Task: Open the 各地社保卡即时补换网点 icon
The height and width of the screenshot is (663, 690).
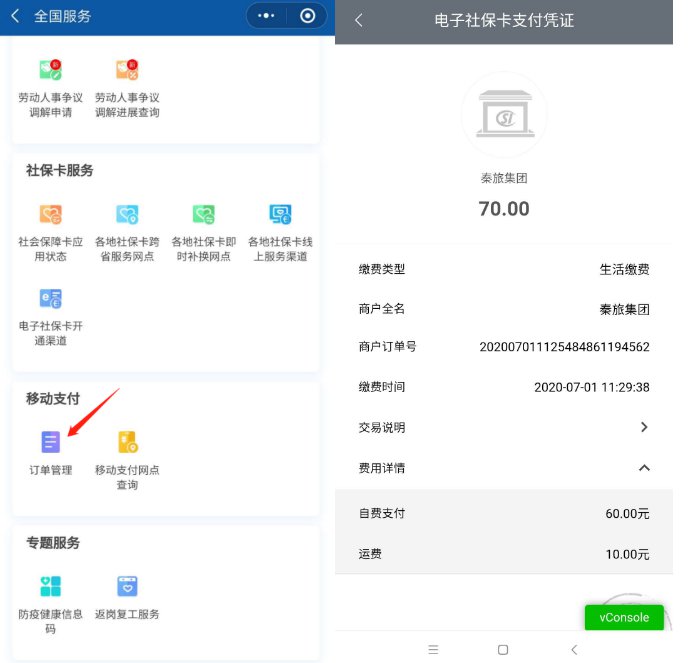Action: click(x=204, y=215)
